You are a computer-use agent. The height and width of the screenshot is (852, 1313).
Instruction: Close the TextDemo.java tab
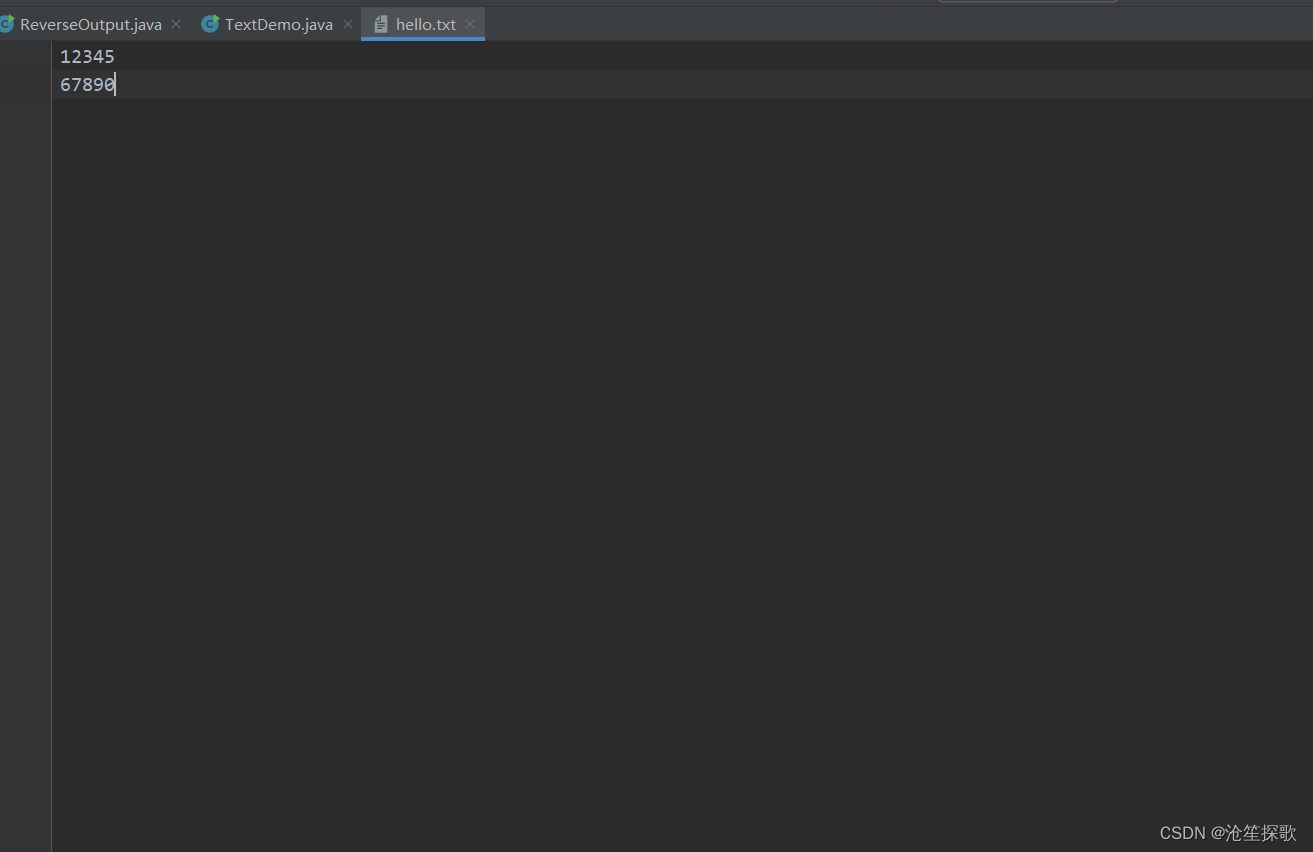[x=347, y=23]
